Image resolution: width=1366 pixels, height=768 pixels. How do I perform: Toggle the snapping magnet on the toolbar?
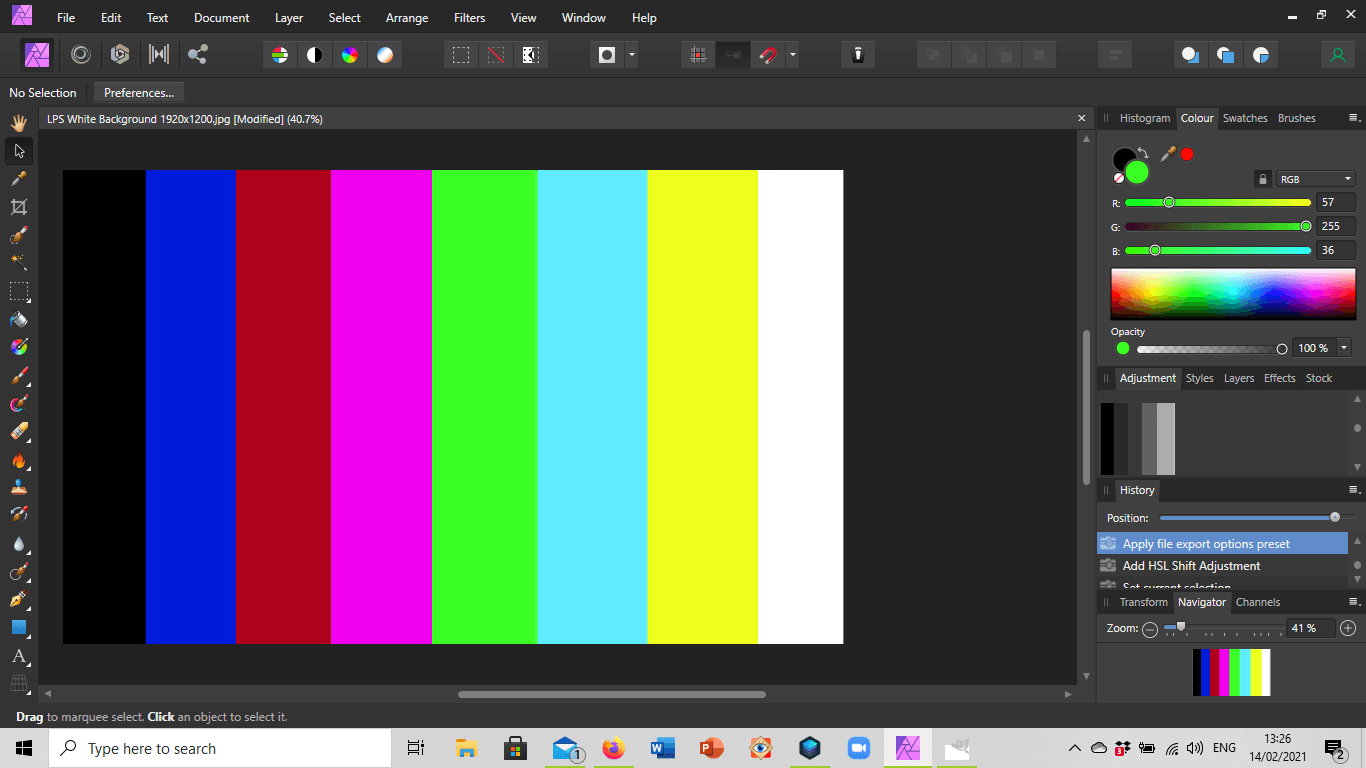click(769, 55)
